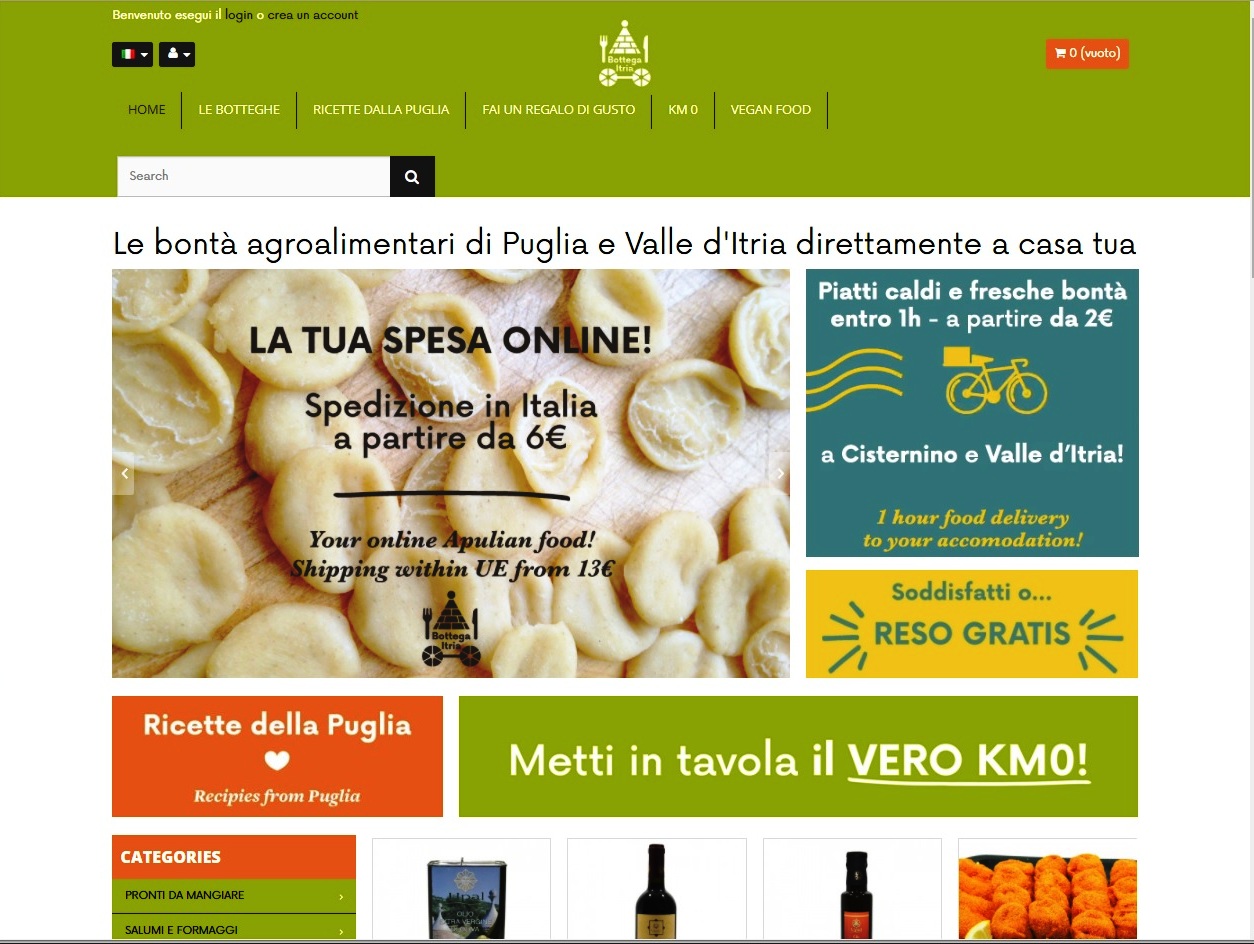Open the user account dropdown
Viewport: 1254px width, 944px height.
pos(177,54)
